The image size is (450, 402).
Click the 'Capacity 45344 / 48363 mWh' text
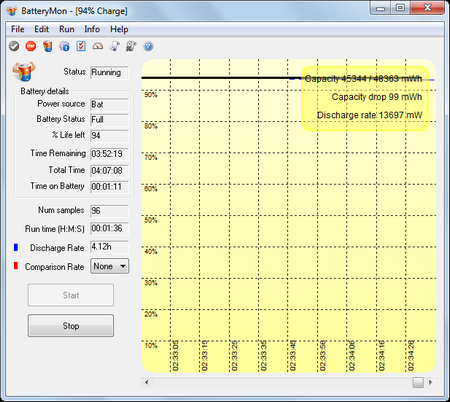pyautogui.click(x=363, y=79)
